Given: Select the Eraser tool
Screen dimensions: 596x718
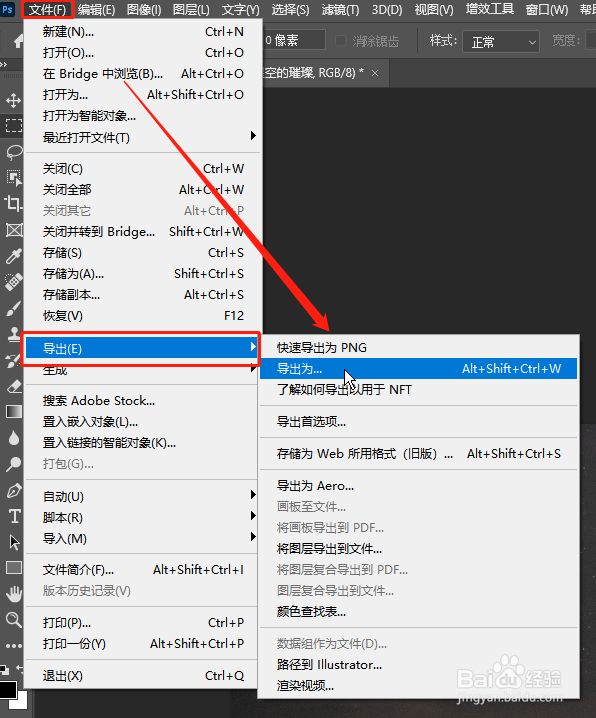Looking at the screenshot, I should 14,387.
